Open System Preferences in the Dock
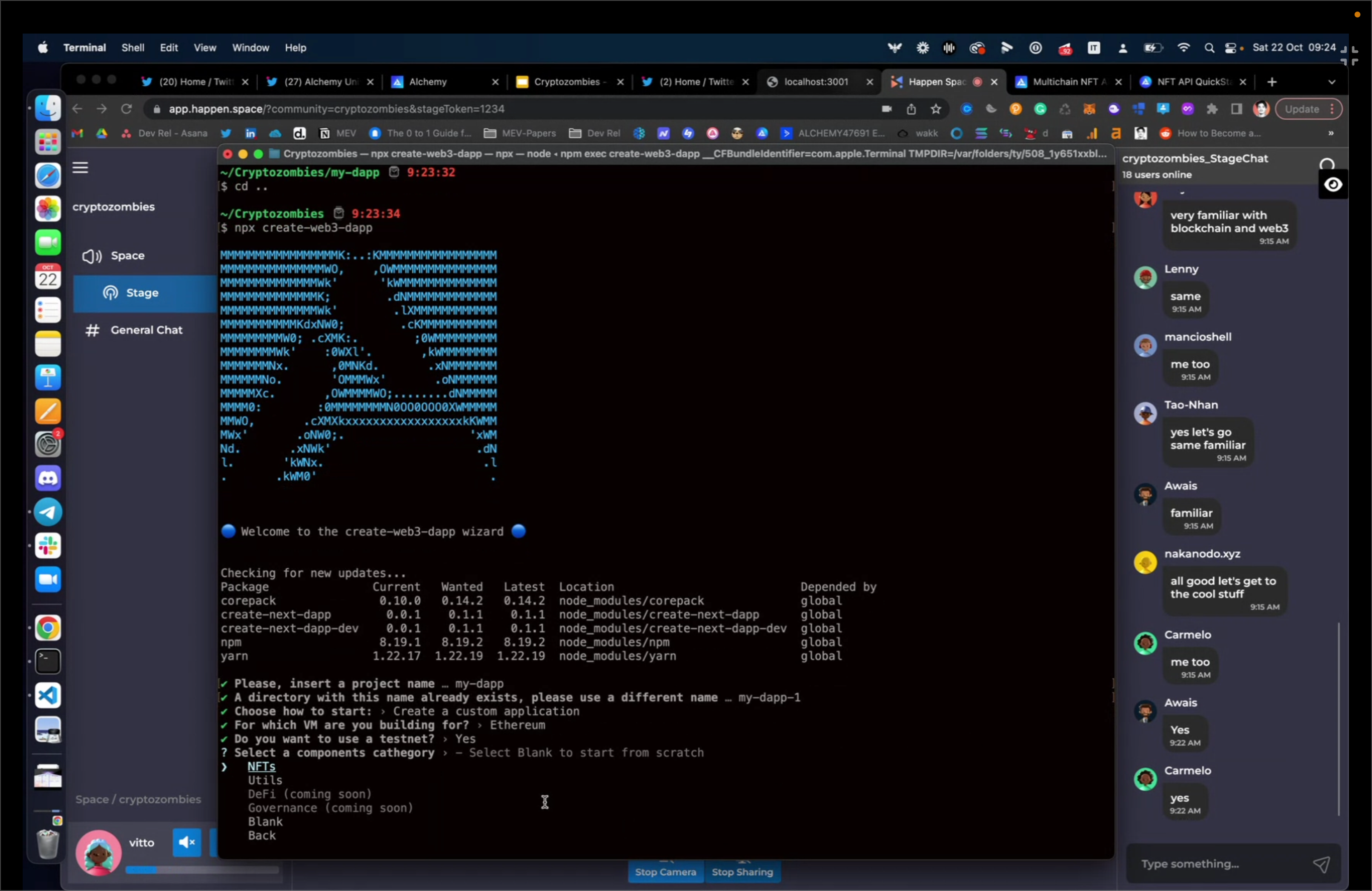The height and width of the screenshot is (891, 1372). pos(48,444)
